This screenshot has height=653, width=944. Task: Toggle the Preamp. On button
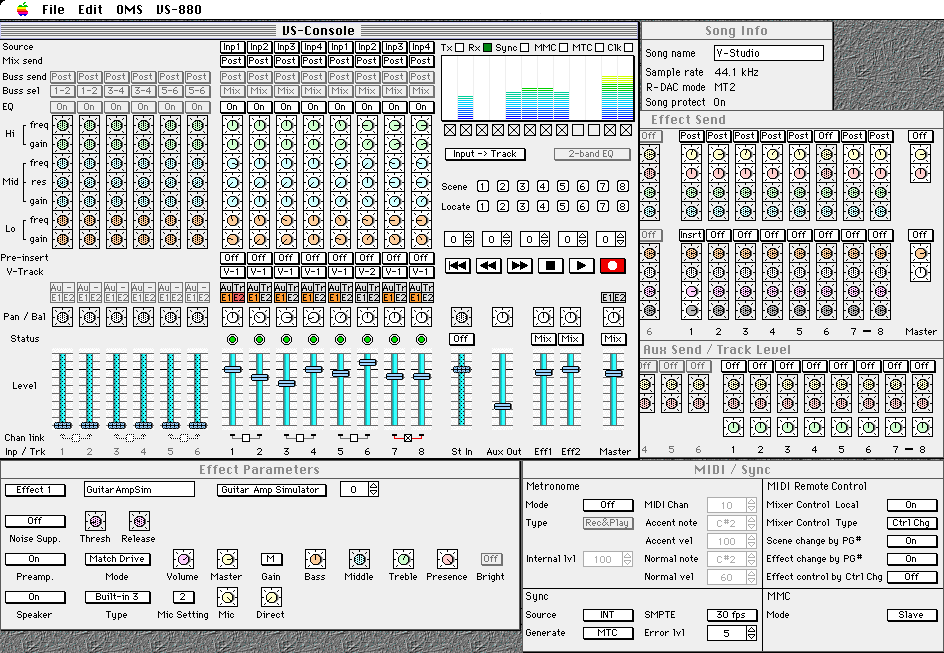35,559
